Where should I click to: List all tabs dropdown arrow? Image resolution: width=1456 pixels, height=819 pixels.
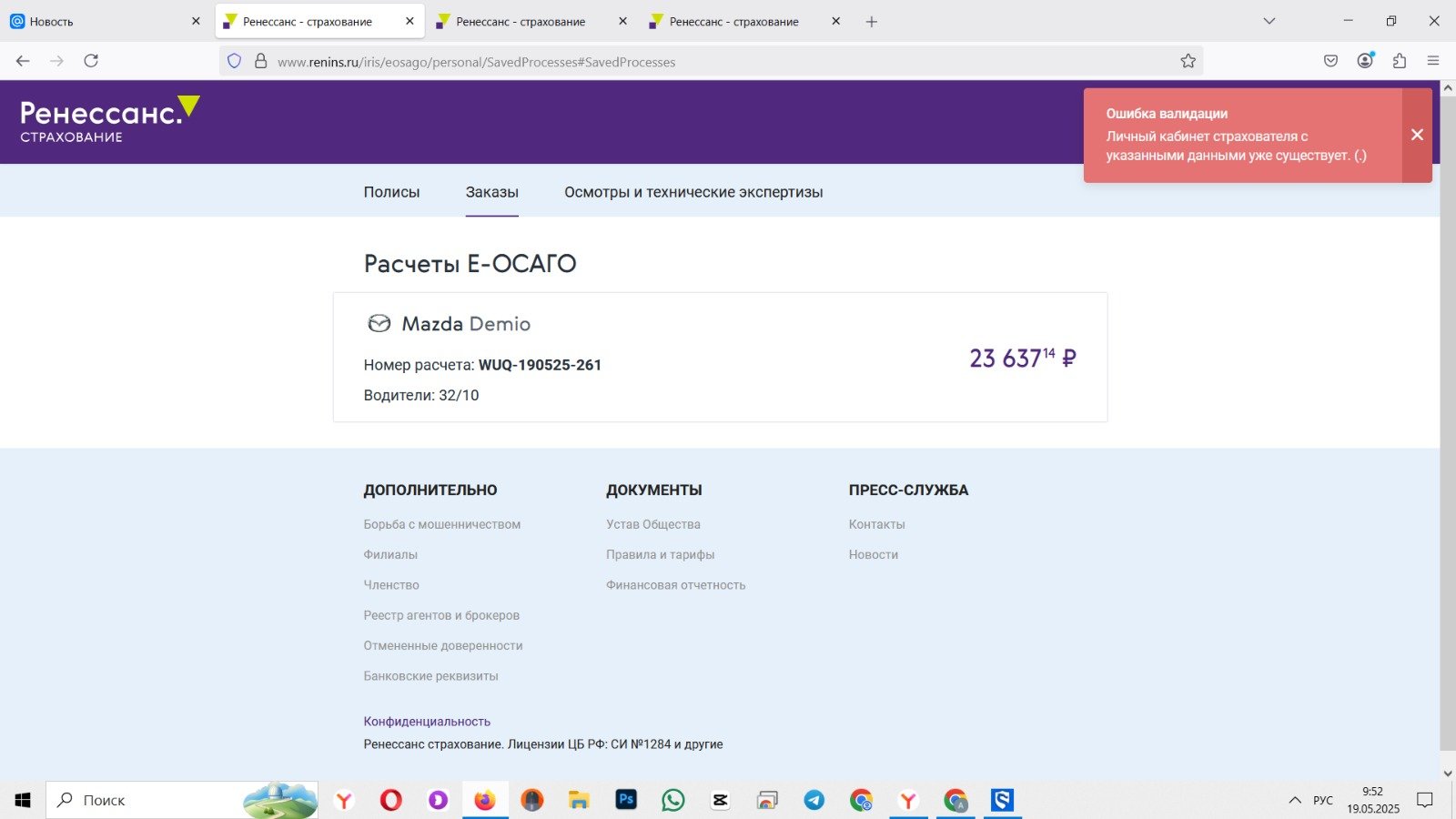(1269, 21)
